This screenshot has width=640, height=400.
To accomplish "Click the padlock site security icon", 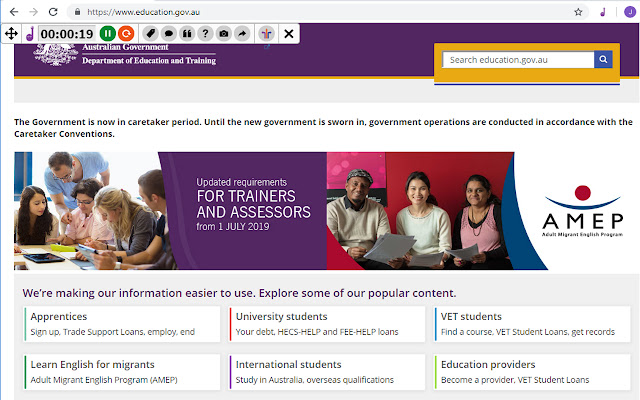I will (x=77, y=12).
